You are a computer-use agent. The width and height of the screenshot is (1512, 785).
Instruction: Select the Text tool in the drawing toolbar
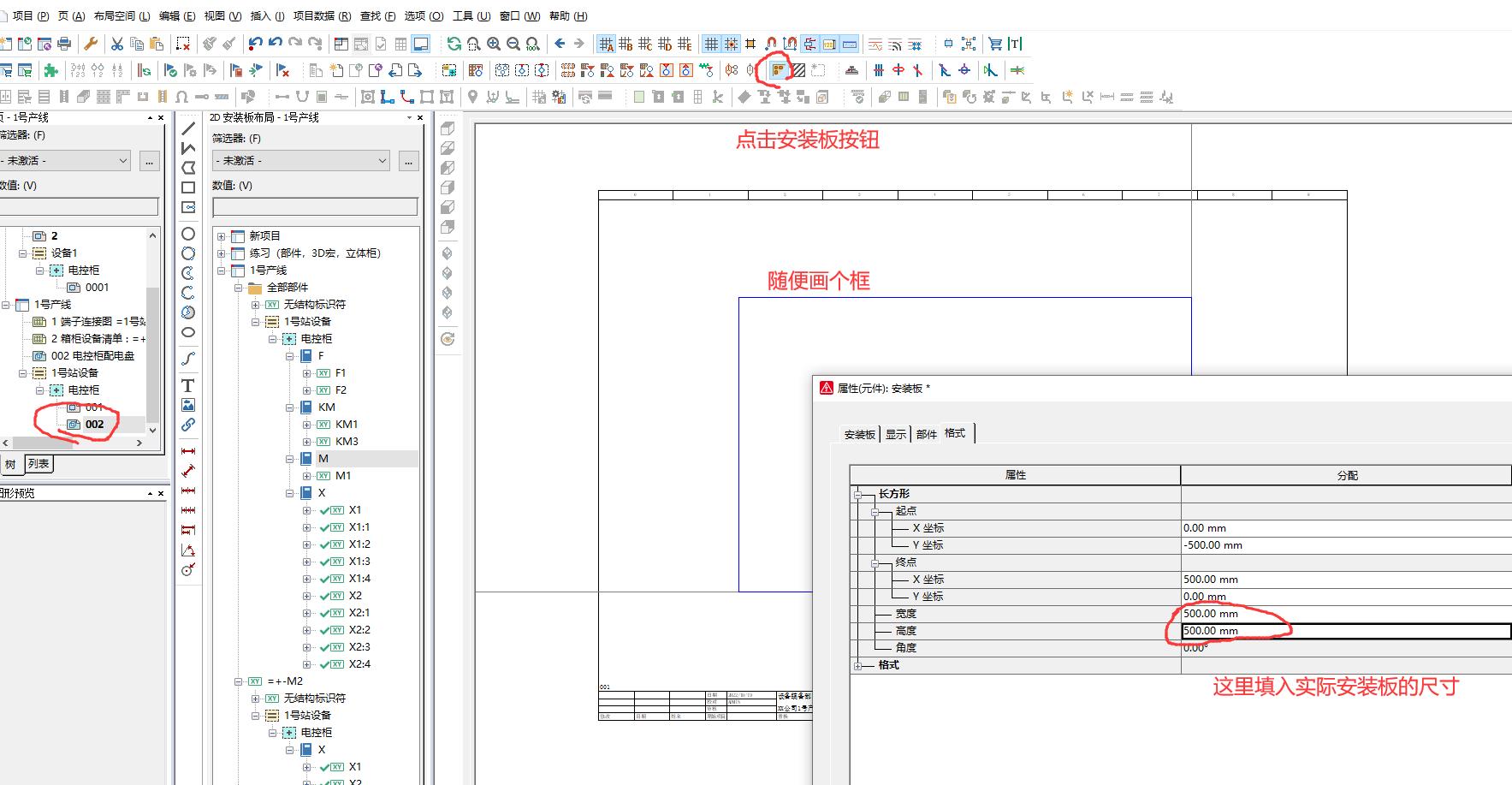click(x=187, y=385)
